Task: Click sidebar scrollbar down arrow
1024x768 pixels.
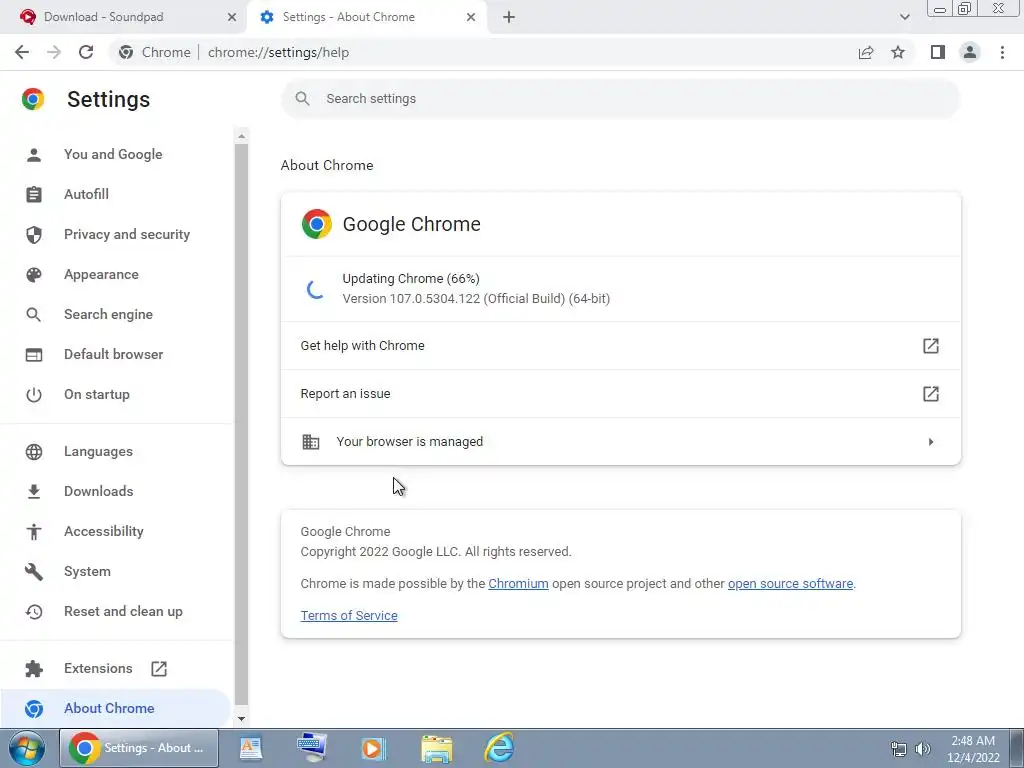Action: pos(241,718)
